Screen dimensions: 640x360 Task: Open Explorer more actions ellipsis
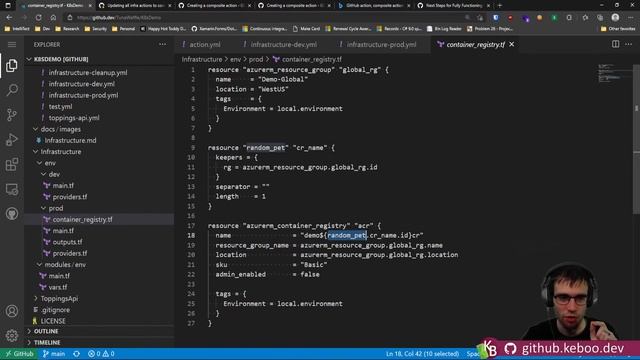pyautogui.click(x=162, y=44)
